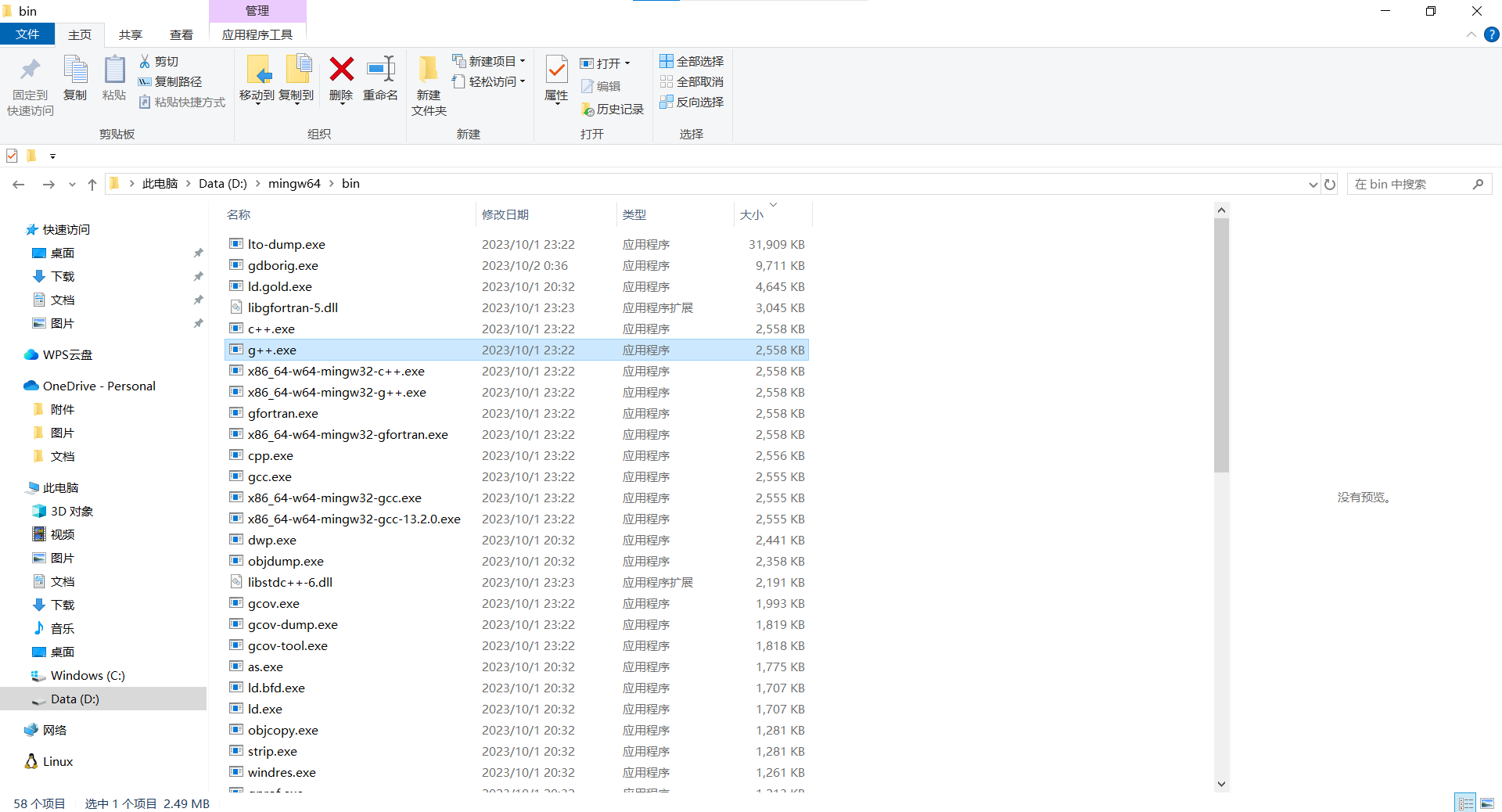The width and height of the screenshot is (1502, 812).
Task: Click the Cut scissors icon
Action: pos(145,61)
